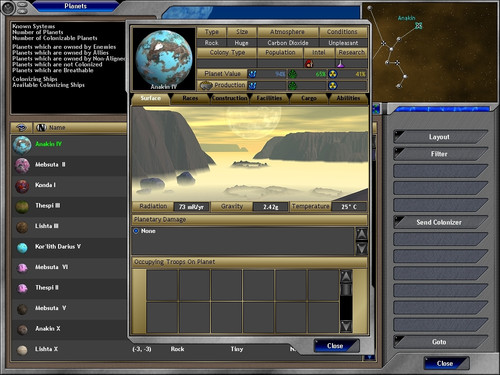Click the eye icon column header

21,128
